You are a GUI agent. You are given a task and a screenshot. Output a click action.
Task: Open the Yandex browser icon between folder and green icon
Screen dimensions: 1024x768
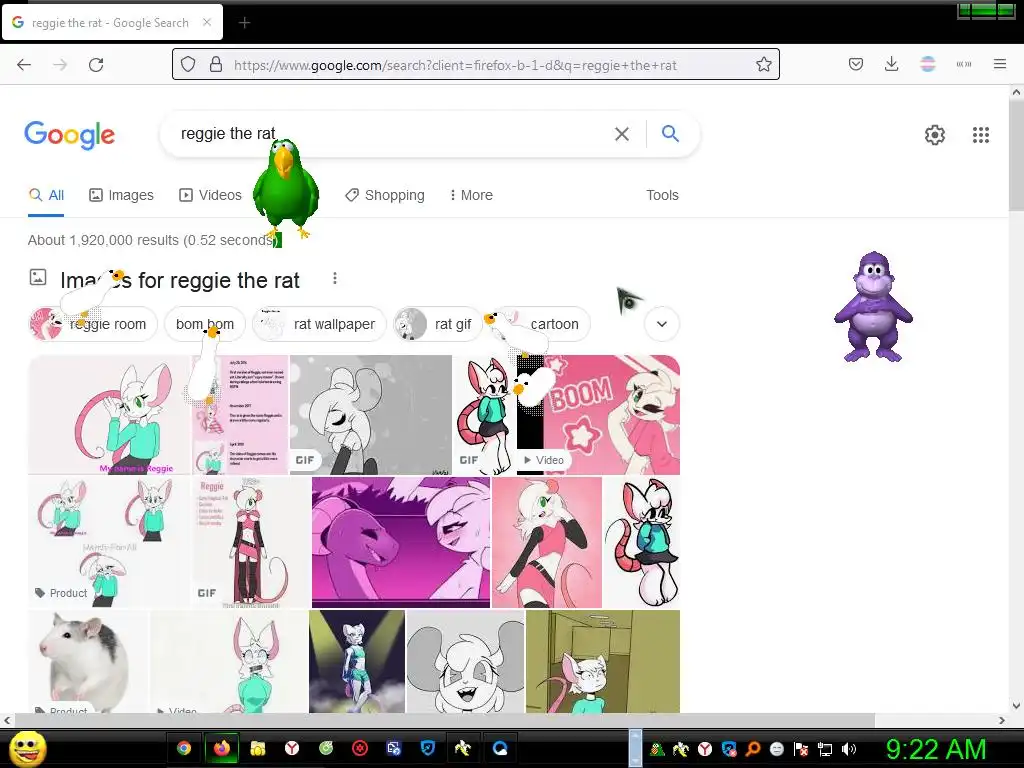tap(292, 748)
